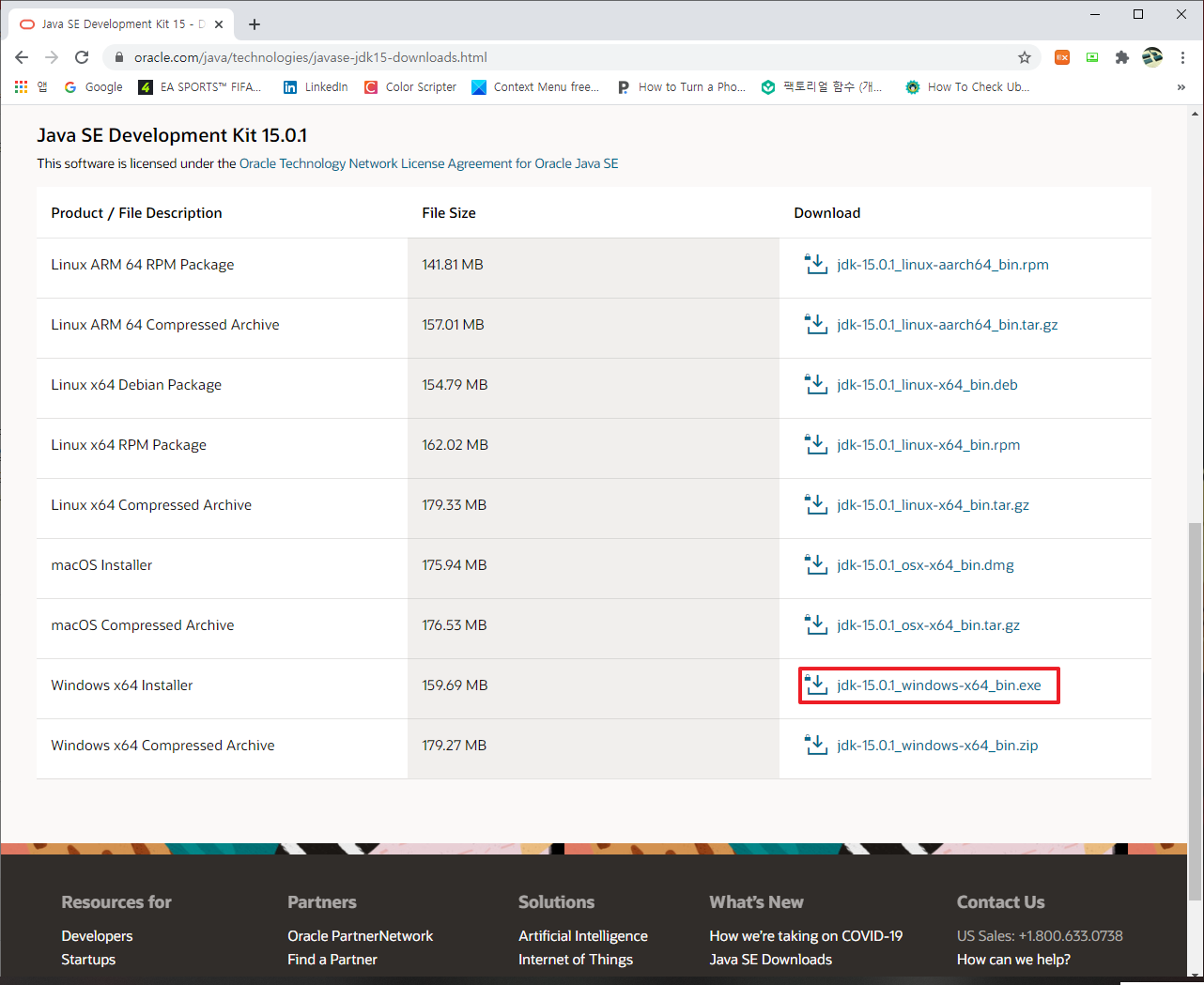
Task: Open the How to Turn a Pho... bookmark
Action: pyautogui.click(x=681, y=86)
